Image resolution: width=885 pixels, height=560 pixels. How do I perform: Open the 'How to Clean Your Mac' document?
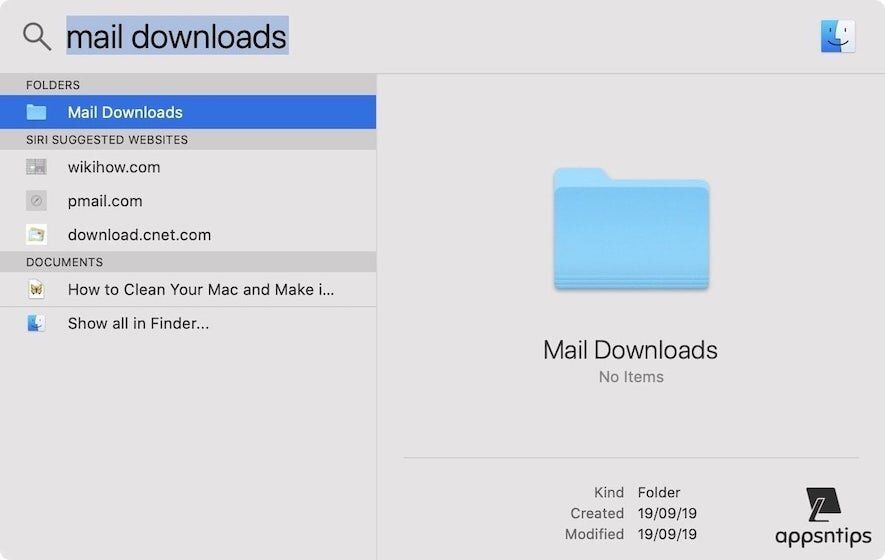tap(200, 289)
